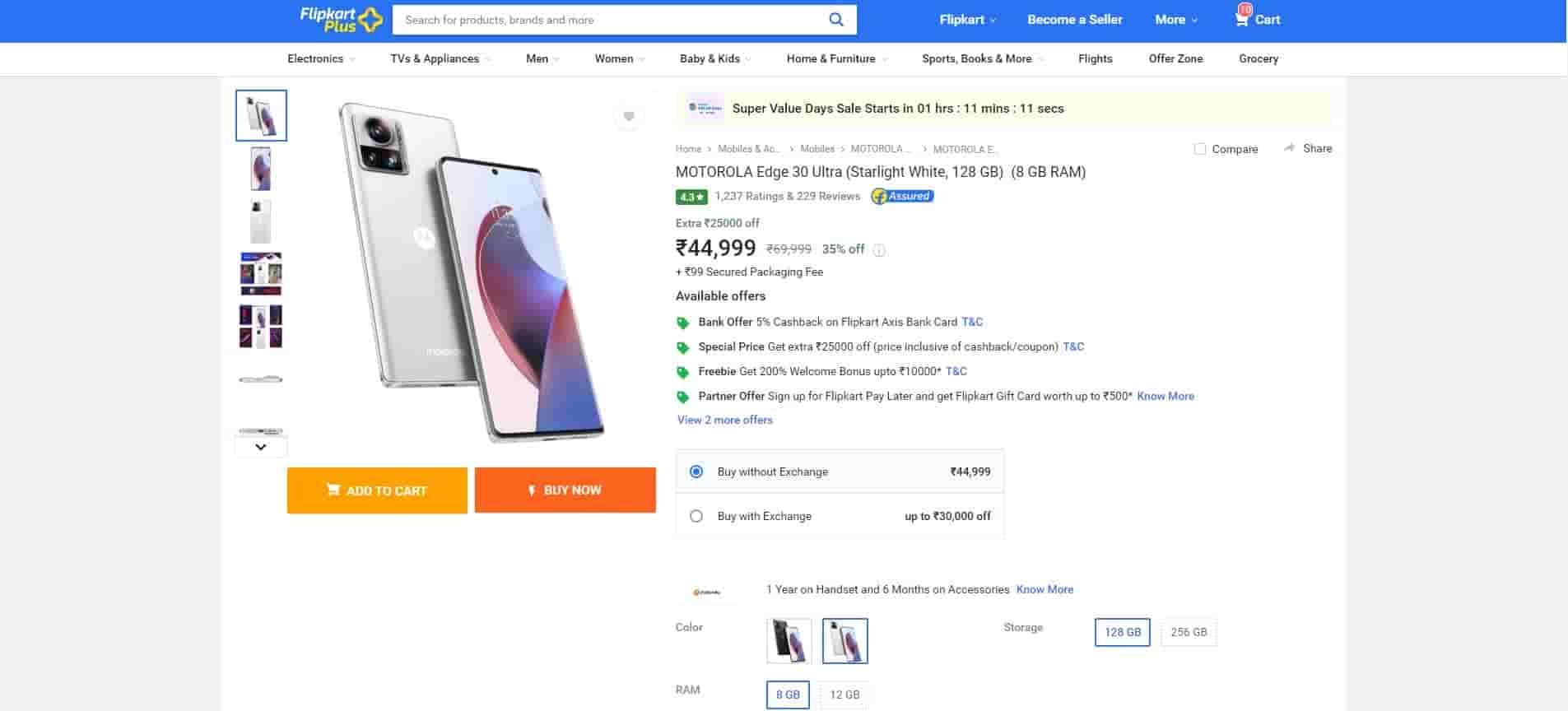
Task: Click the Share arrow icon
Action: point(1289,148)
